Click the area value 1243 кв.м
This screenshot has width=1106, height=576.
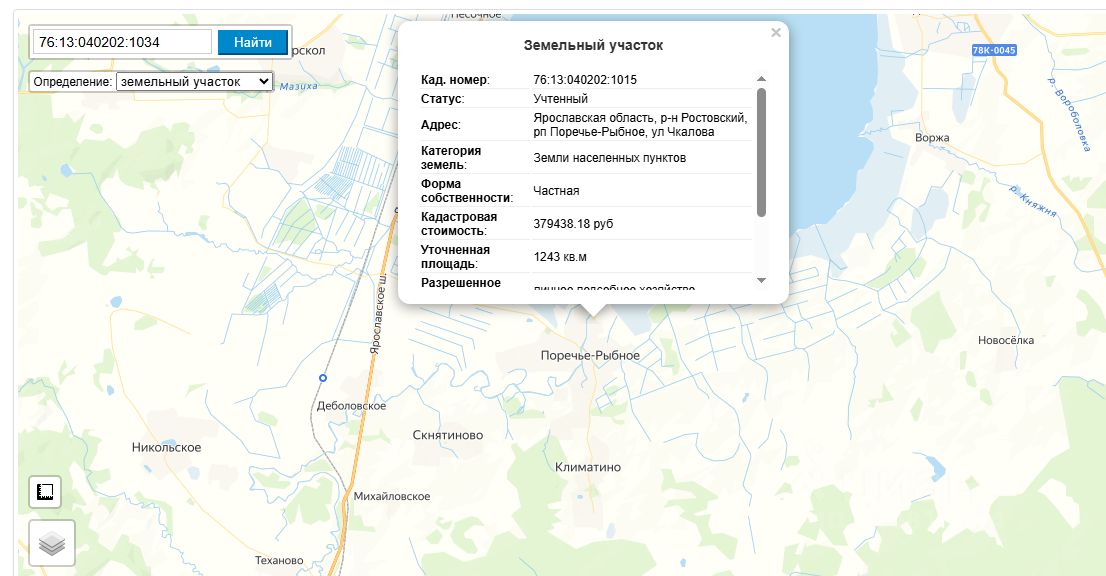point(560,257)
